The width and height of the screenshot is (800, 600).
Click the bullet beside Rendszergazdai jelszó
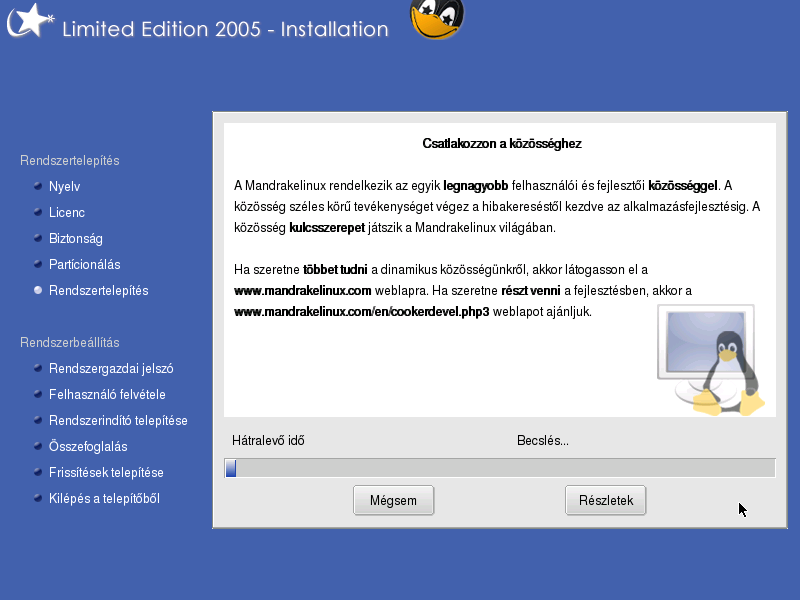point(38,368)
